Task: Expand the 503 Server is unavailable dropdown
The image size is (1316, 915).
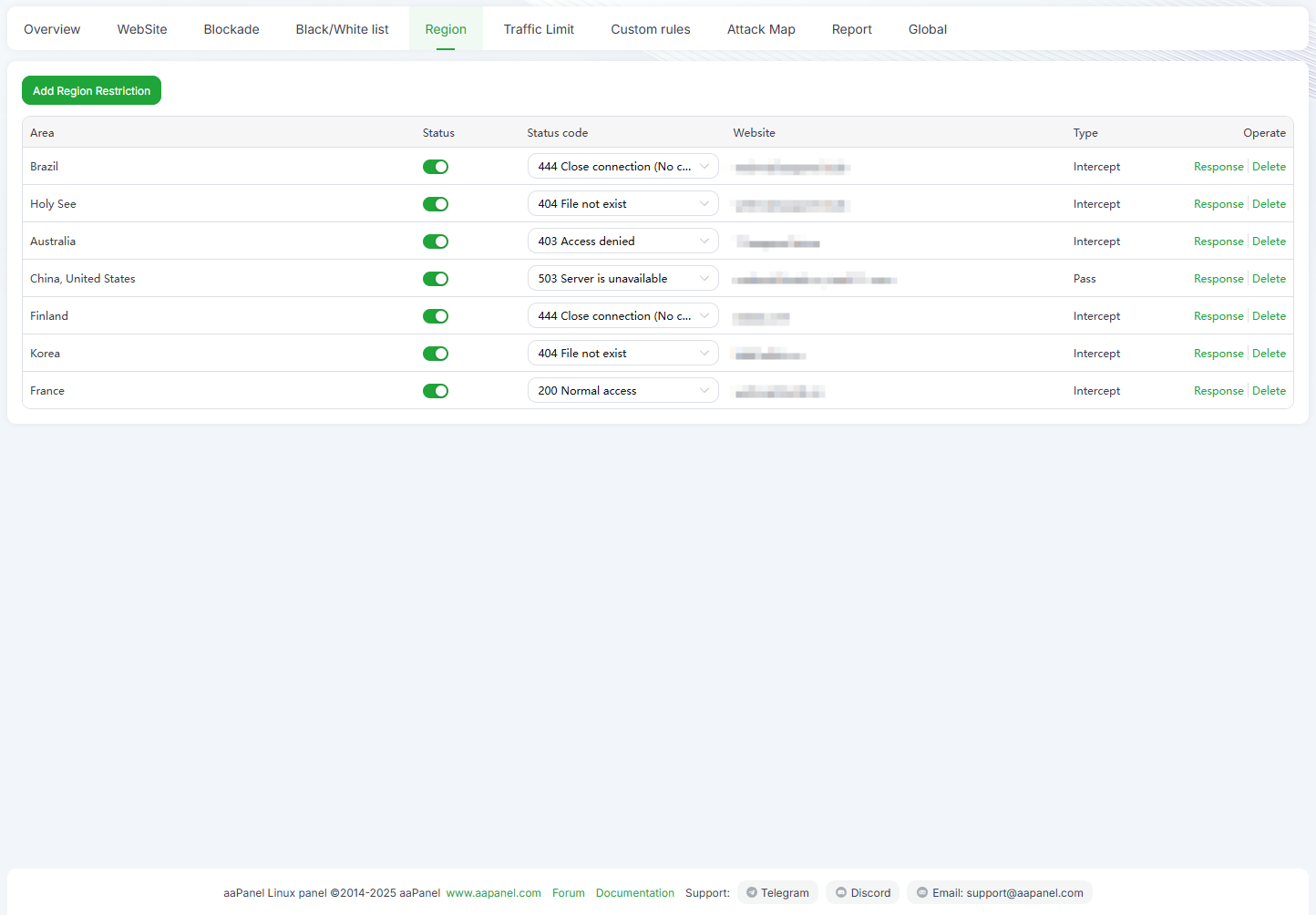Action: pos(622,279)
